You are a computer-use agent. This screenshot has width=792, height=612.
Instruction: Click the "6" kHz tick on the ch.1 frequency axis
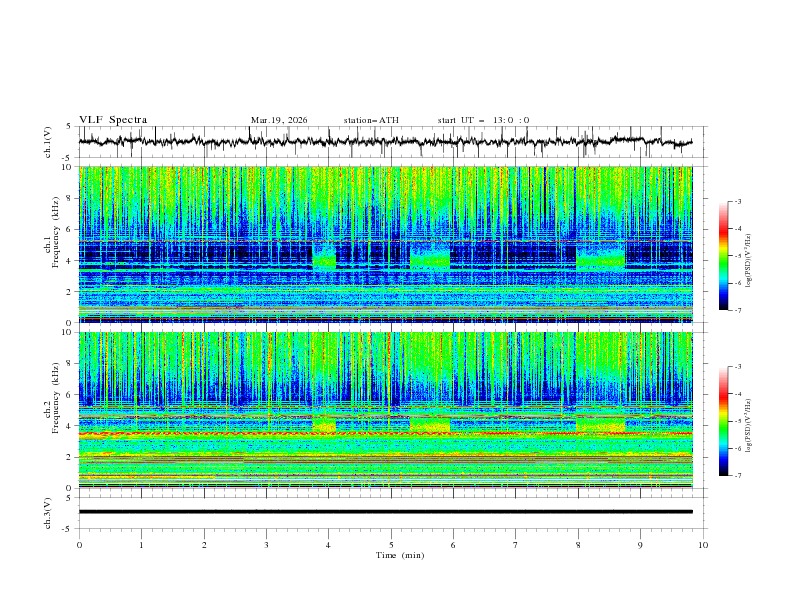pos(70,229)
